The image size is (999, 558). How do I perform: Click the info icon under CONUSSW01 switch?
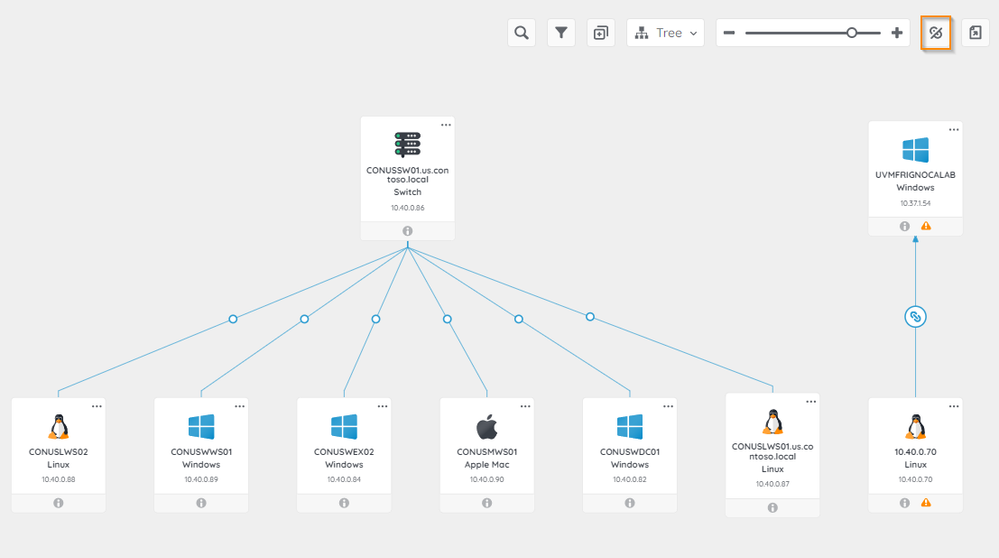pos(408,231)
